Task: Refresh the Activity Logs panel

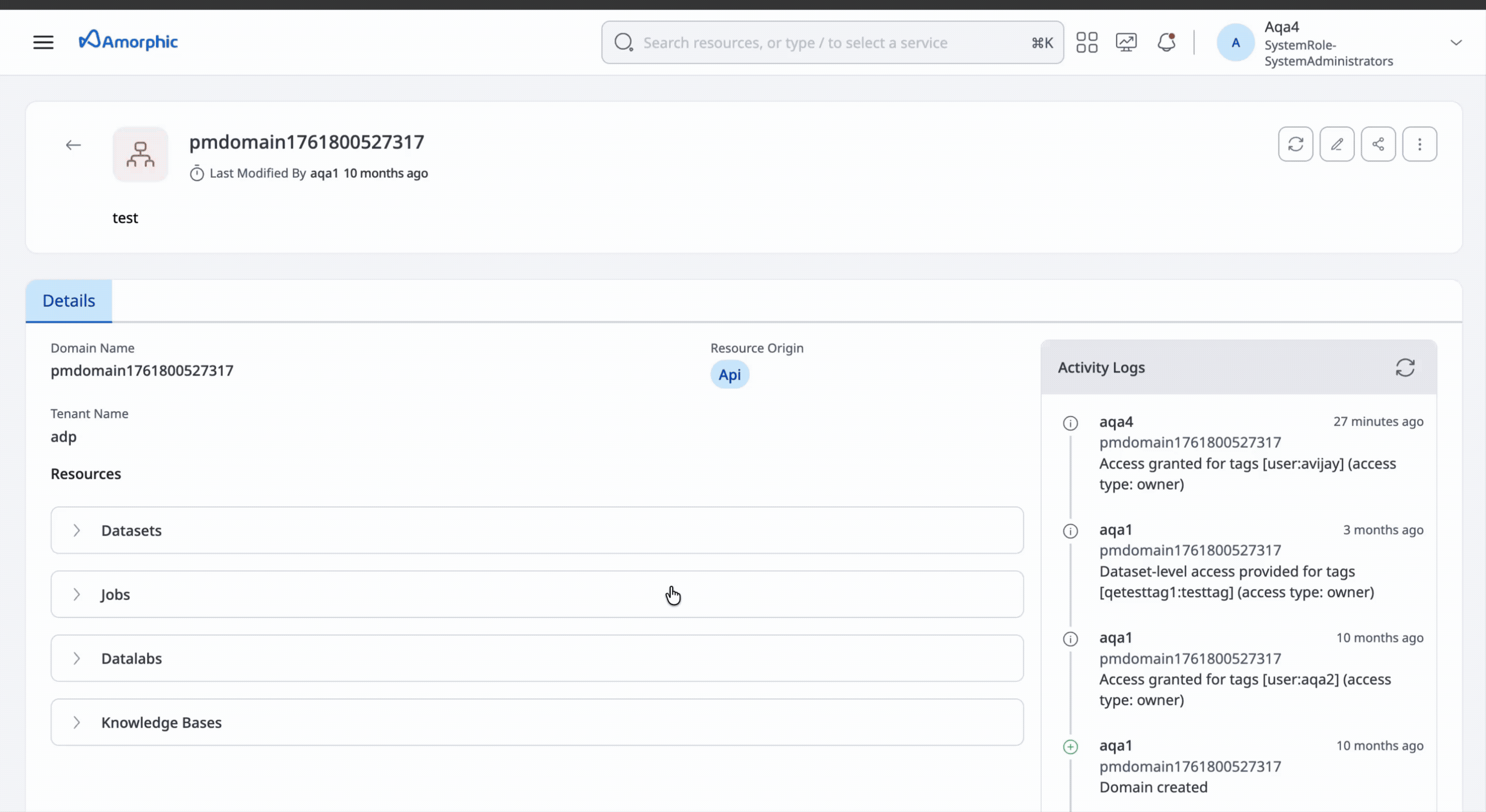Action: [1405, 367]
